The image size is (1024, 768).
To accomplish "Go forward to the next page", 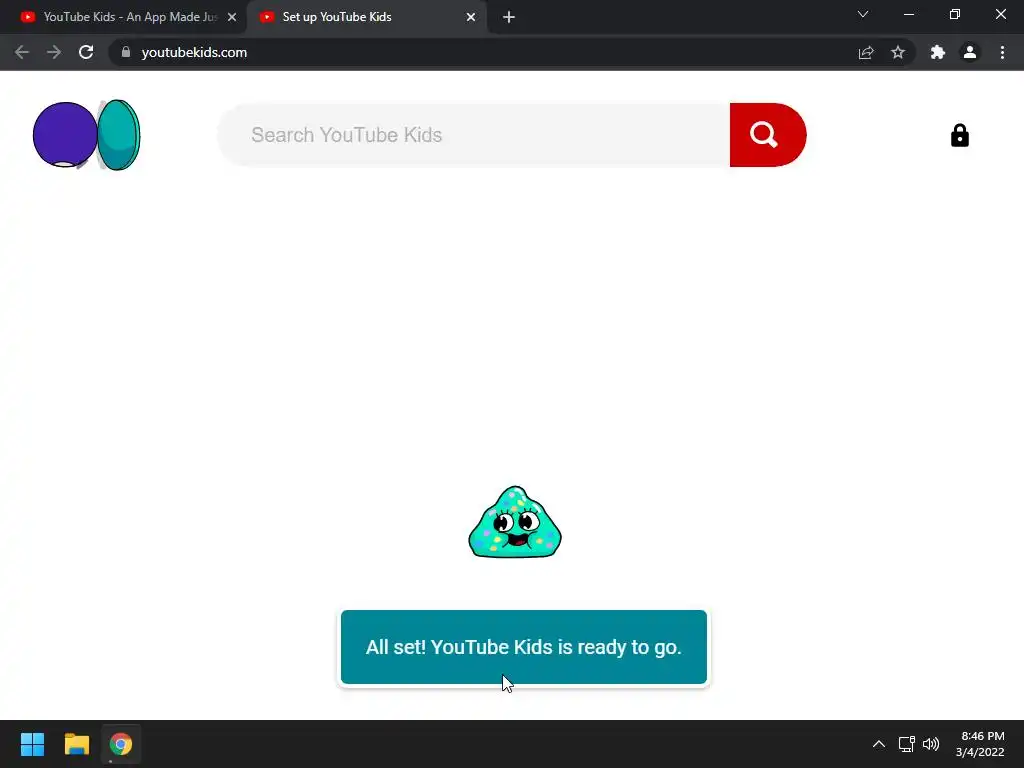I will click(x=54, y=52).
